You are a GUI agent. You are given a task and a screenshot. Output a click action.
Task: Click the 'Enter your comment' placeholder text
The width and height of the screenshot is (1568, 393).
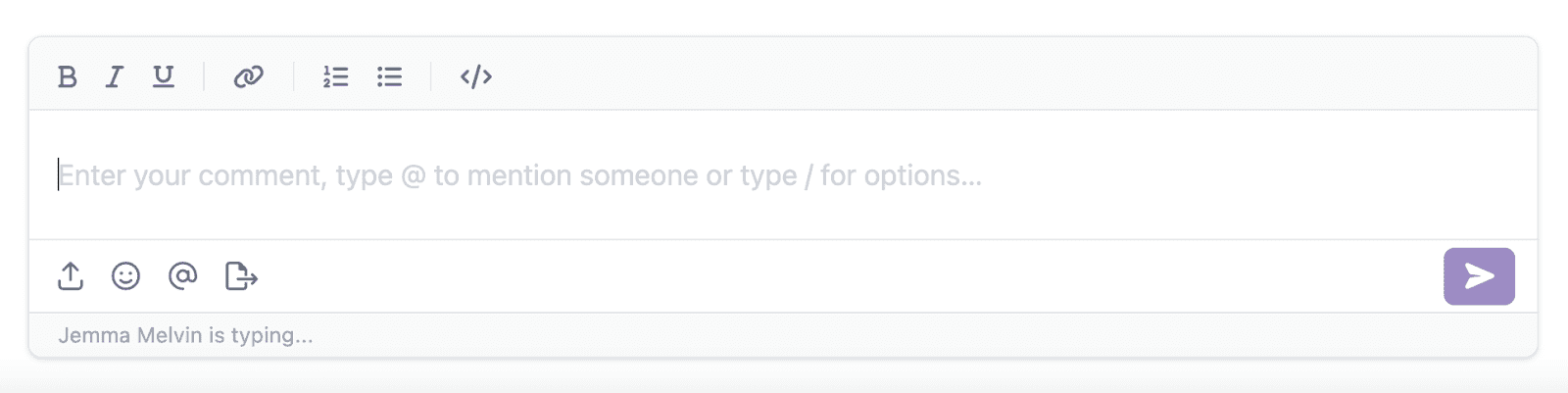click(519, 176)
